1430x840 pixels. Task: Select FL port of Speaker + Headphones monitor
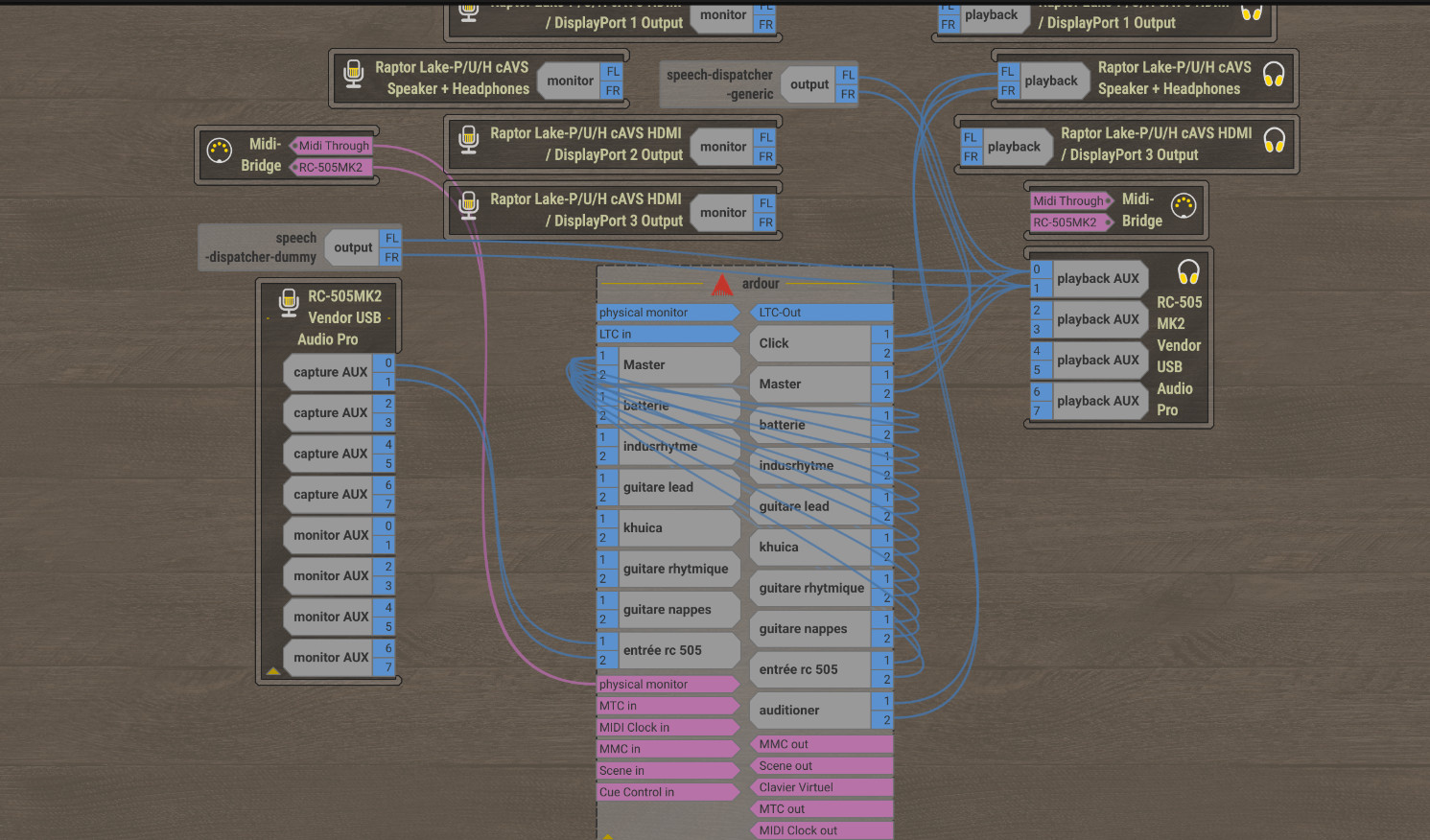[x=613, y=72]
